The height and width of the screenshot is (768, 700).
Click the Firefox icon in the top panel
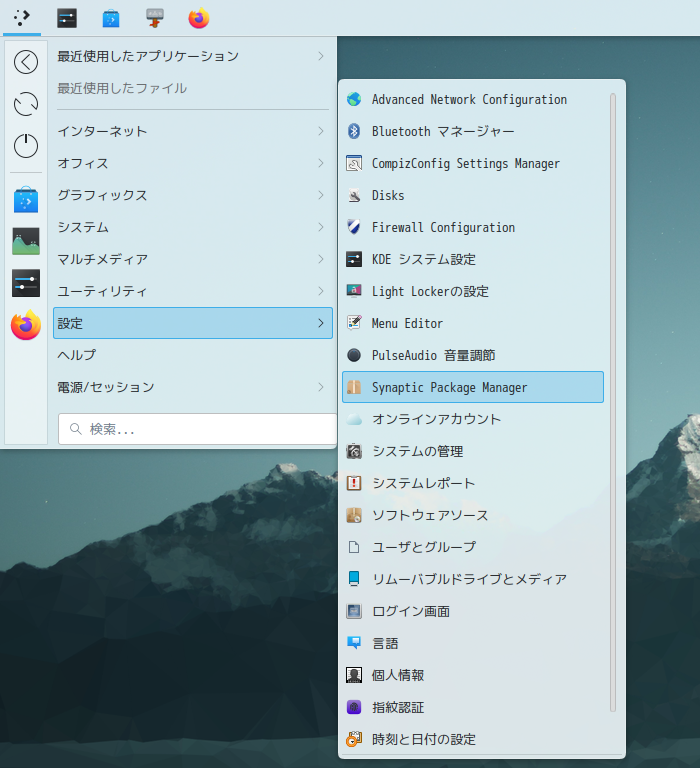[x=199, y=18]
